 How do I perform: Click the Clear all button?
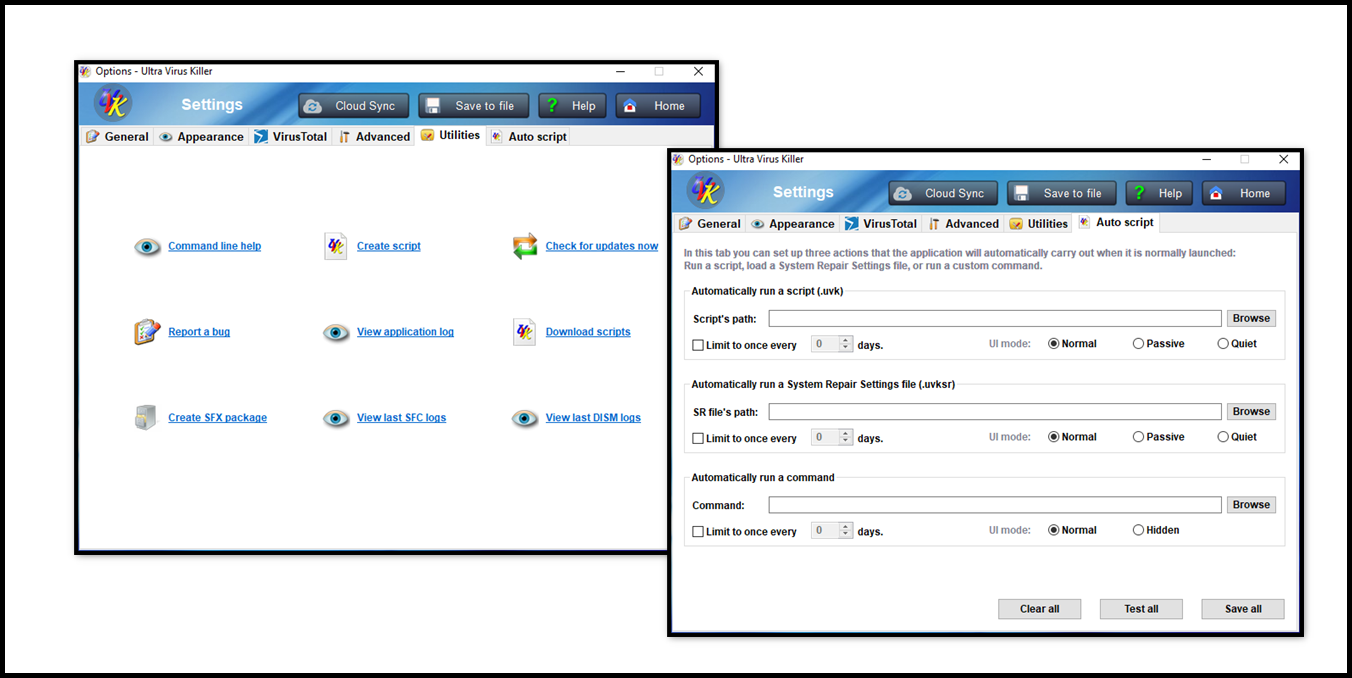pos(1040,609)
